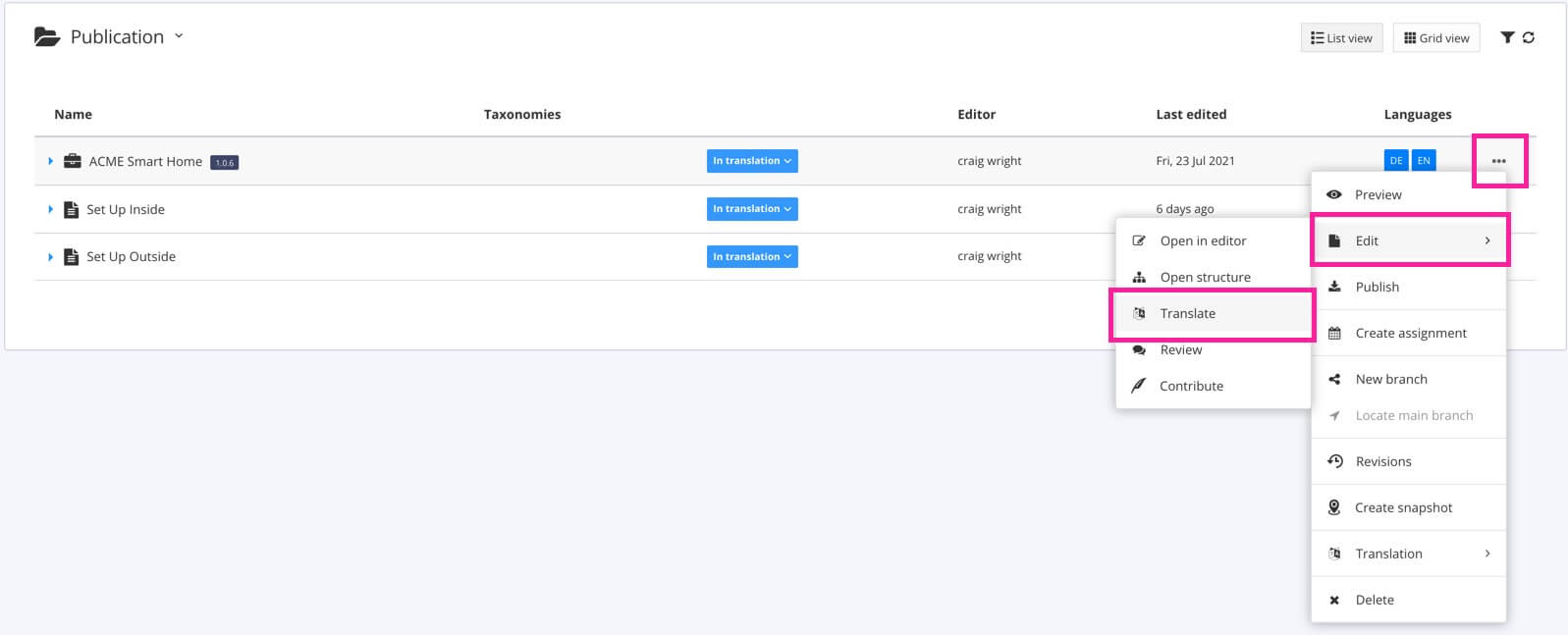This screenshot has height=635, width=1568.
Task: Click the Last edited column header
Action: pyautogui.click(x=1191, y=115)
